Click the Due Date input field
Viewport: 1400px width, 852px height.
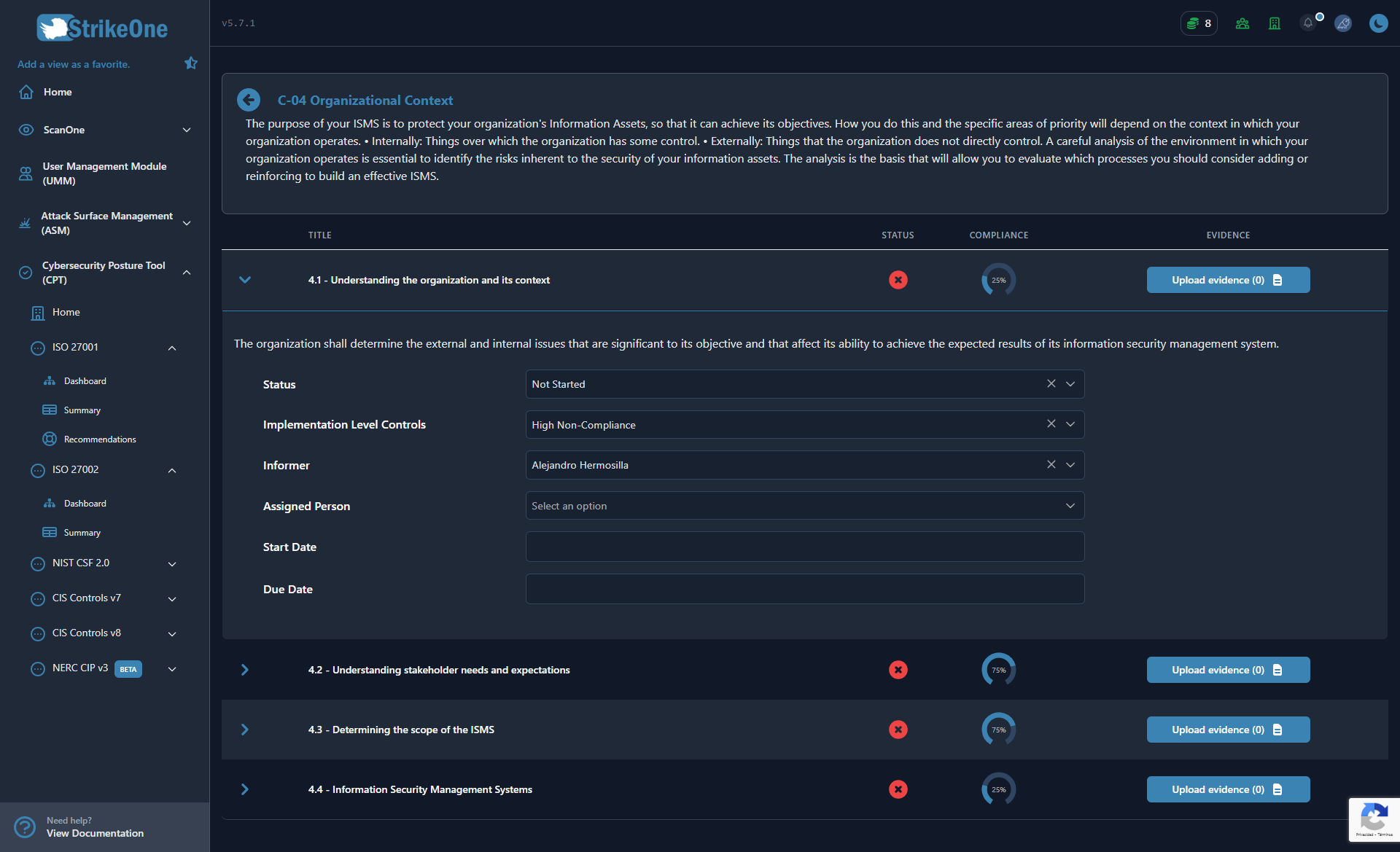pos(804,589)
